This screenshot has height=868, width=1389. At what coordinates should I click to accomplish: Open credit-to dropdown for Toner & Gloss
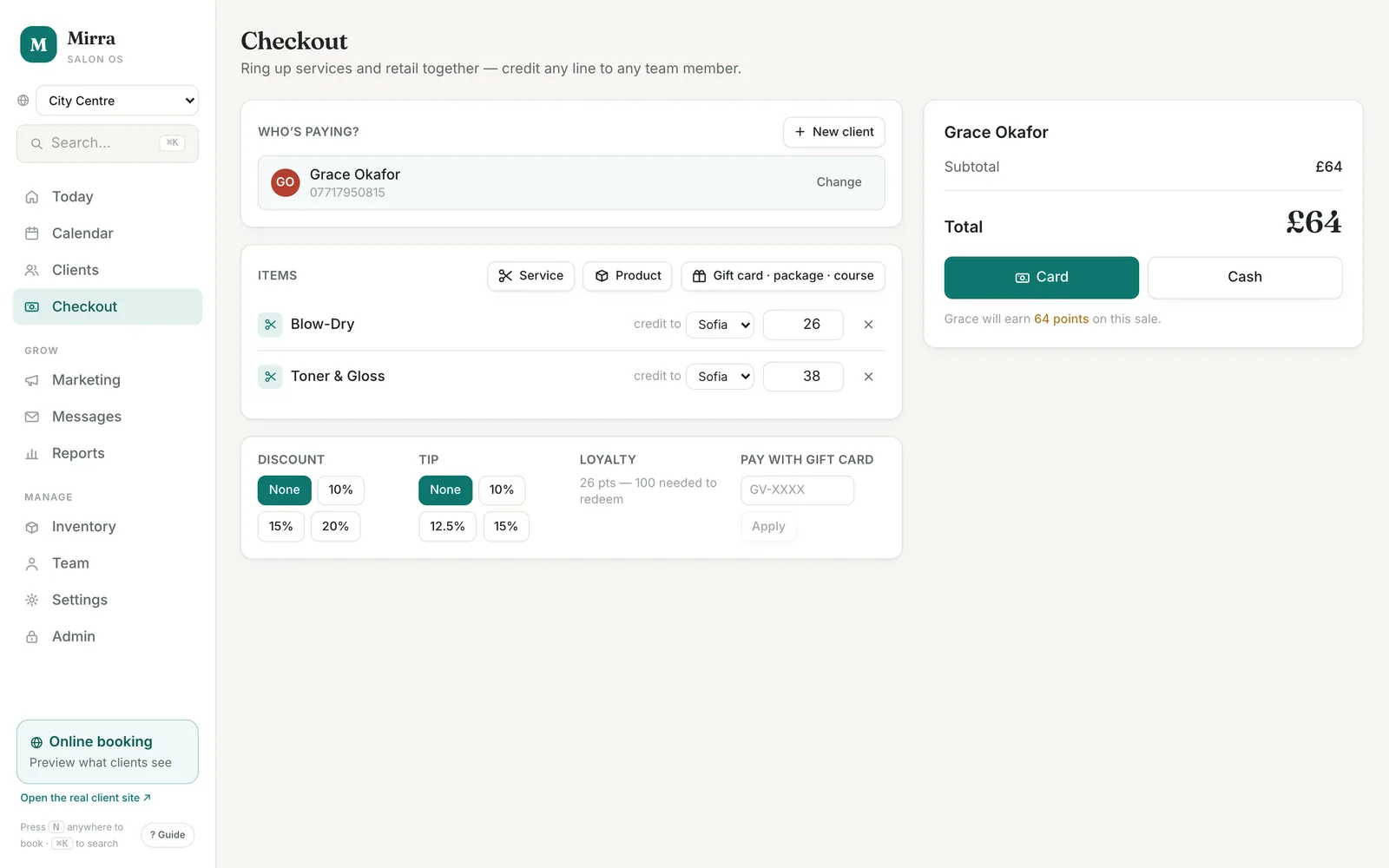pos(720,377)
